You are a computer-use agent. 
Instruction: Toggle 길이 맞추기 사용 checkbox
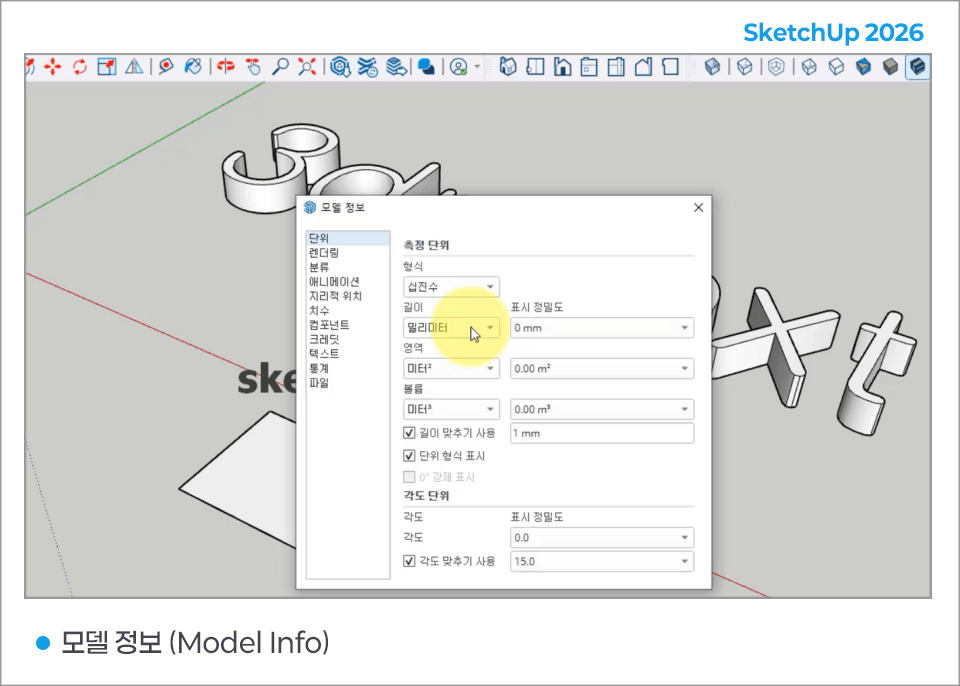[x=409, y=433]
